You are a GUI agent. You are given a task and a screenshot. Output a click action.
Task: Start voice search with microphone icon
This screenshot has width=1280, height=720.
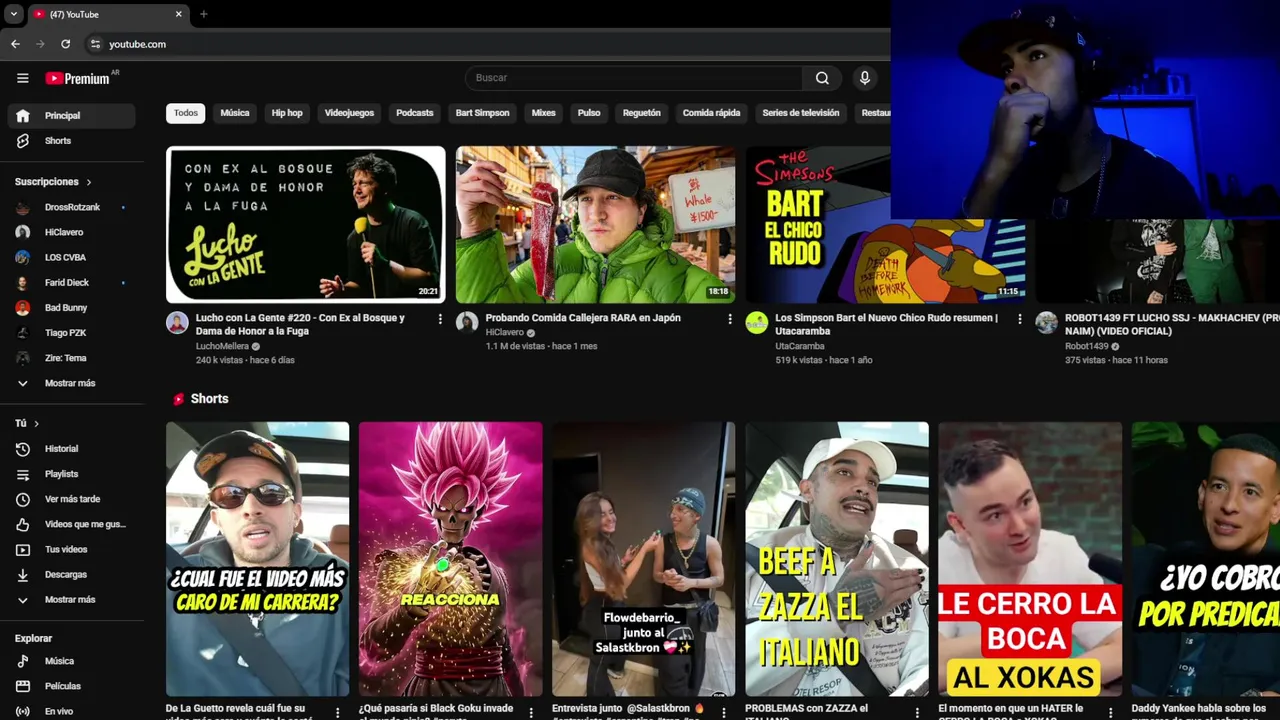865,78
